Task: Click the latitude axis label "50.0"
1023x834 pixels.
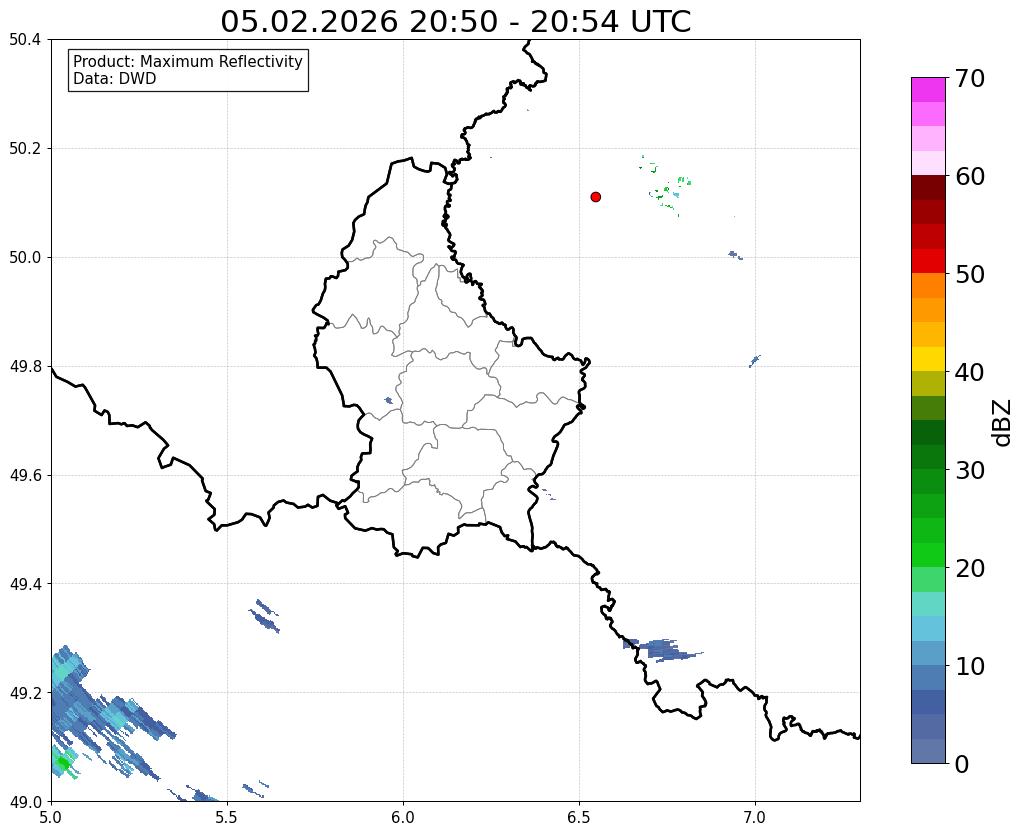Action: pyautogui.click(x=25, y=258)
